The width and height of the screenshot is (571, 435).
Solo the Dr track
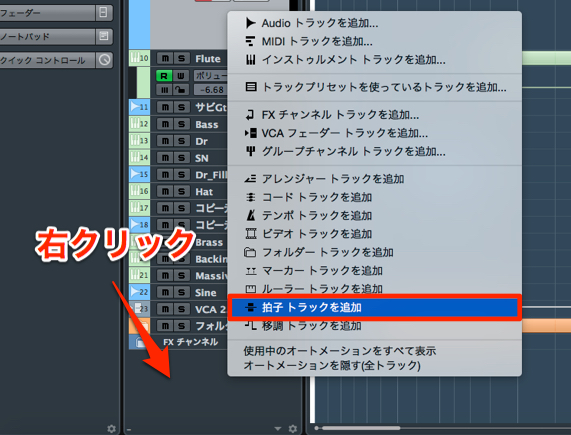(181, 141)
